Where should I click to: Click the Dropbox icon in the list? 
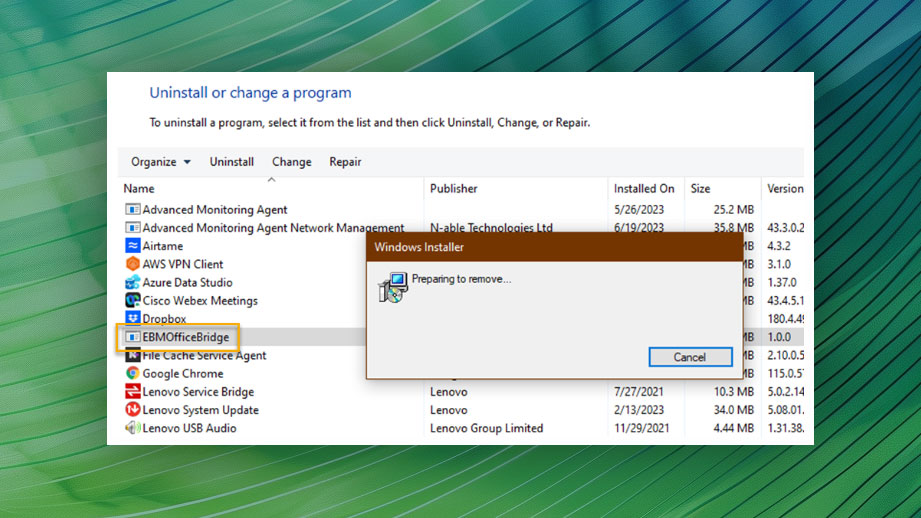(x=133, y=319)
